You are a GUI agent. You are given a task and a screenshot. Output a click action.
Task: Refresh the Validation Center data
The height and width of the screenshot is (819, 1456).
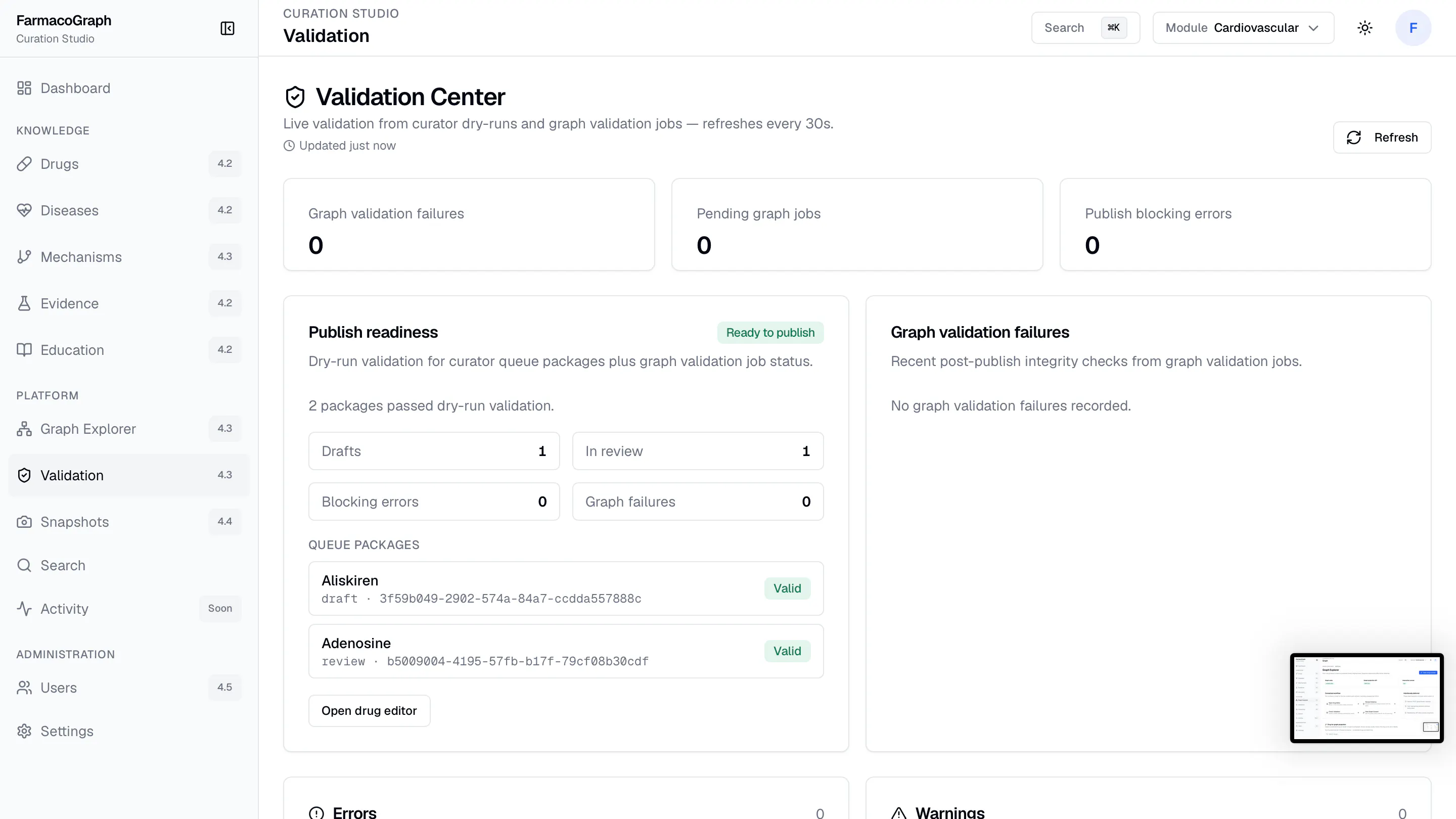pos(1381,138)
